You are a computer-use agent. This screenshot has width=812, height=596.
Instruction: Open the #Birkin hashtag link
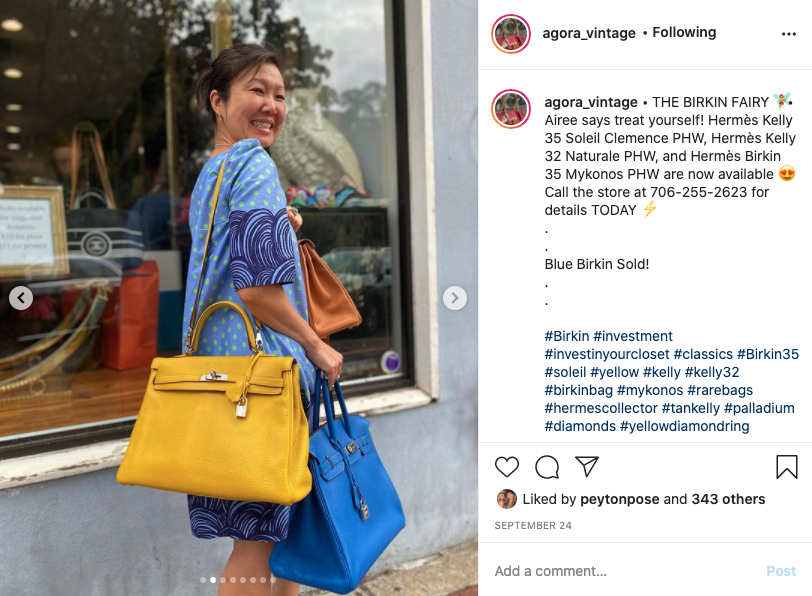point(567,336)
